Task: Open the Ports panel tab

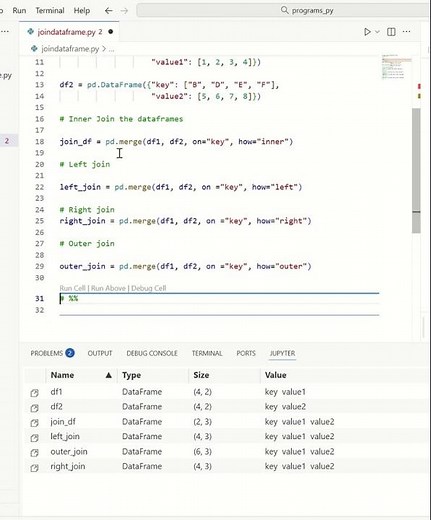Action: tap(246, 353)
